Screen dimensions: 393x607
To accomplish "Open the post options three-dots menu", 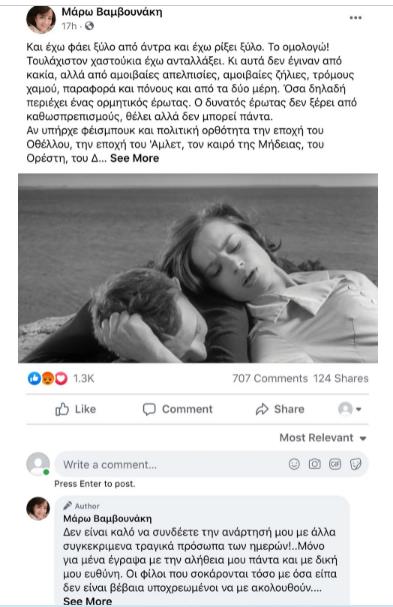I will tap(355, 18).
